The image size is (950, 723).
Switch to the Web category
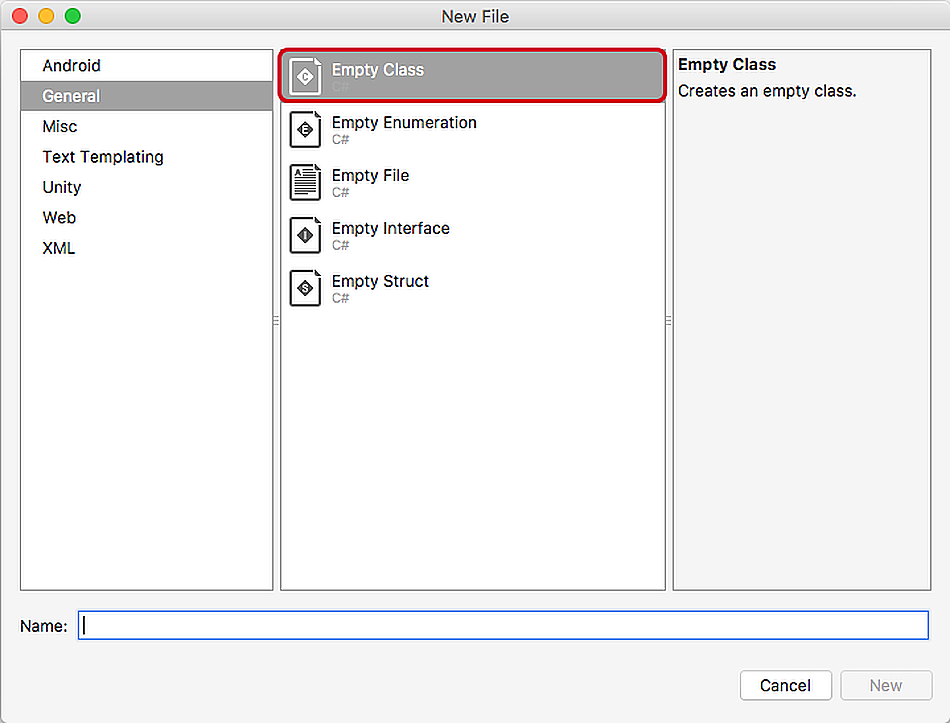59,218
